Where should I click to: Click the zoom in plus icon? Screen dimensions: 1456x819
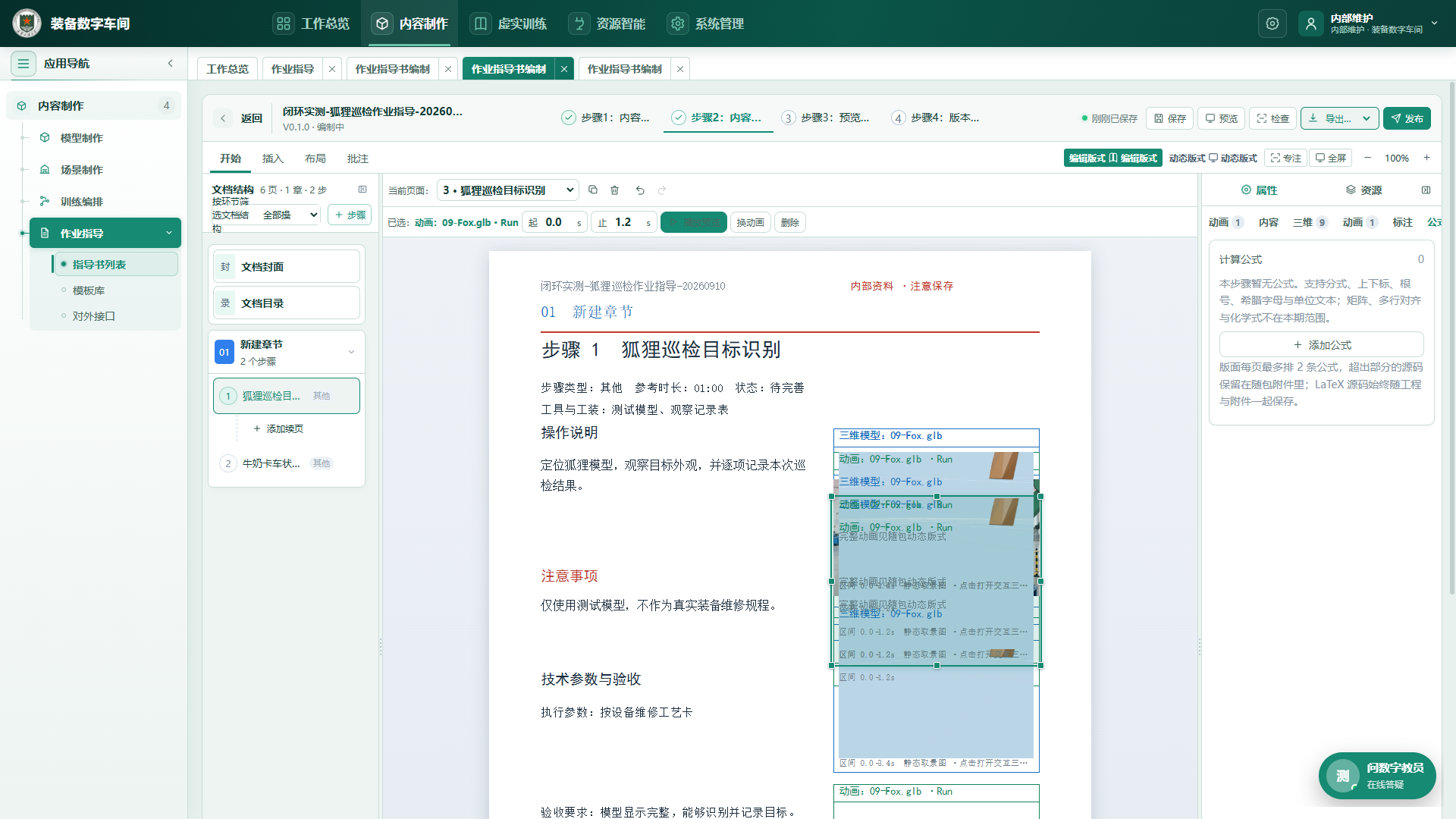point(1426,158)
